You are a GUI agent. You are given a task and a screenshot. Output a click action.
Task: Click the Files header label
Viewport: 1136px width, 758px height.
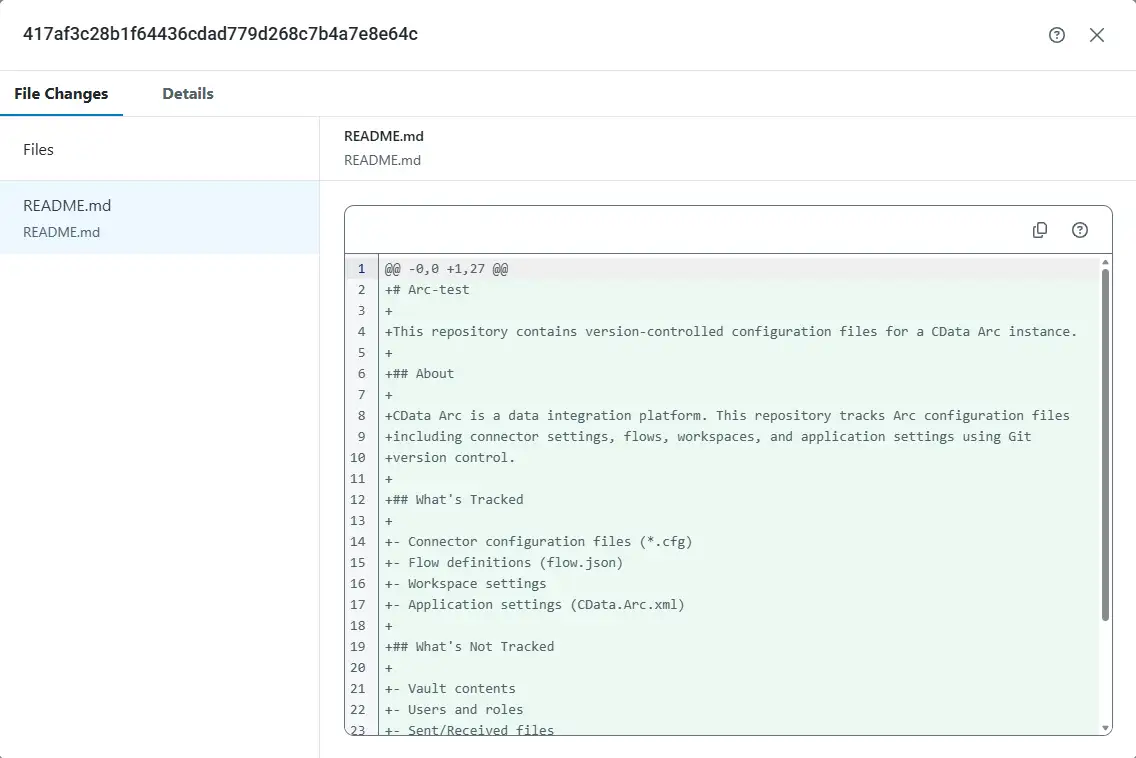tap(38, 149)
